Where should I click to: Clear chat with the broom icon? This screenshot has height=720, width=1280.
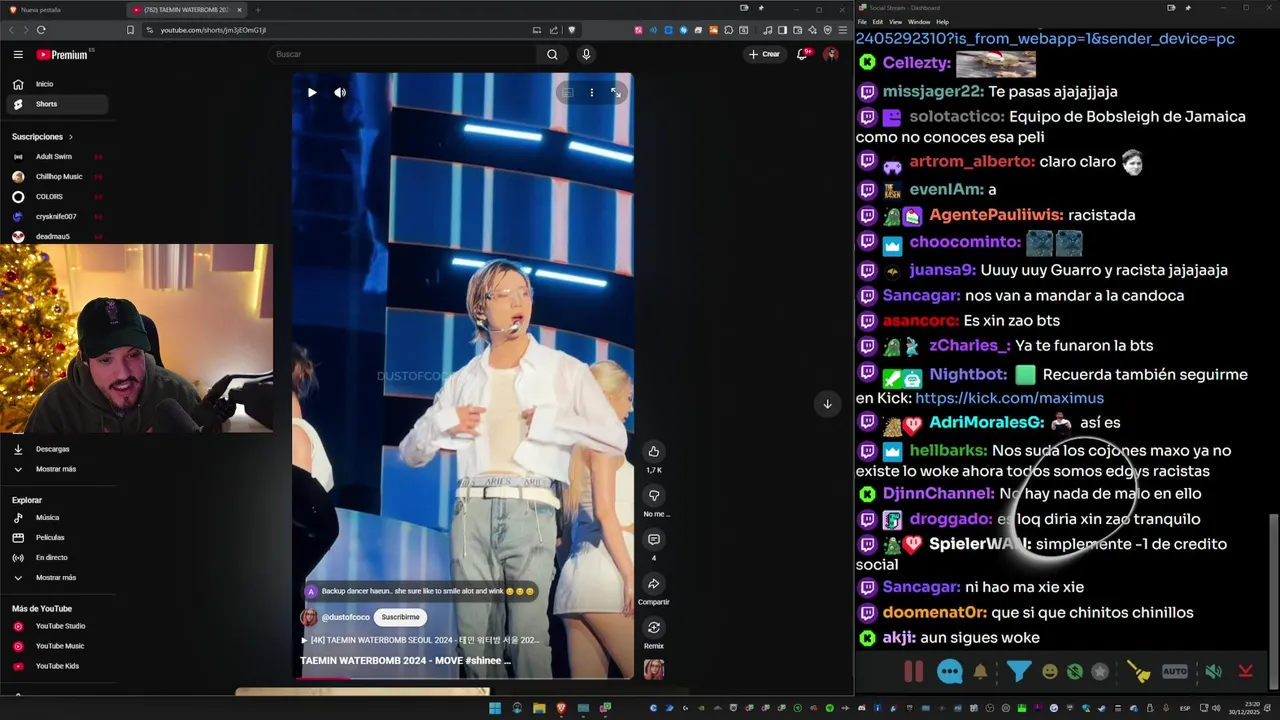point(1138,672)
